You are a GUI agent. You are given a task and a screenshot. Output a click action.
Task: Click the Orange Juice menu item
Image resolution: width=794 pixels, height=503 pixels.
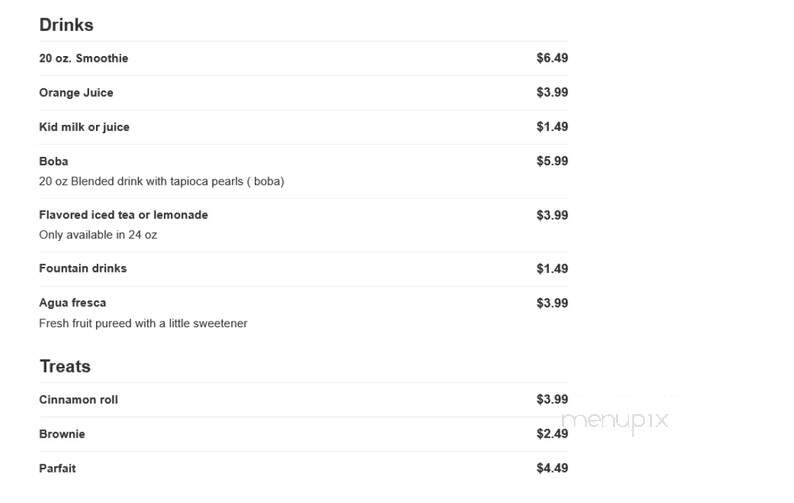(76, 93)
